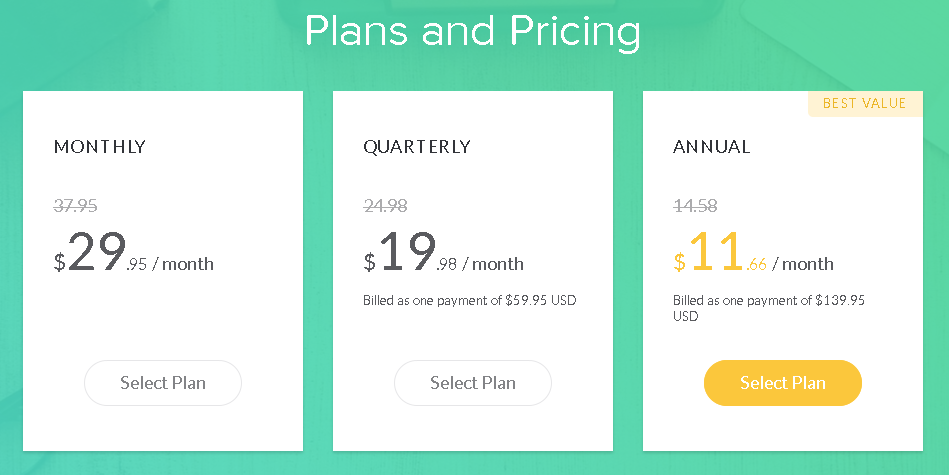The height and width of the screenshot is (475, 949).
Task: Click the MONTHLY plan heading
Action: pyautogui.click(x=100, y=147)
